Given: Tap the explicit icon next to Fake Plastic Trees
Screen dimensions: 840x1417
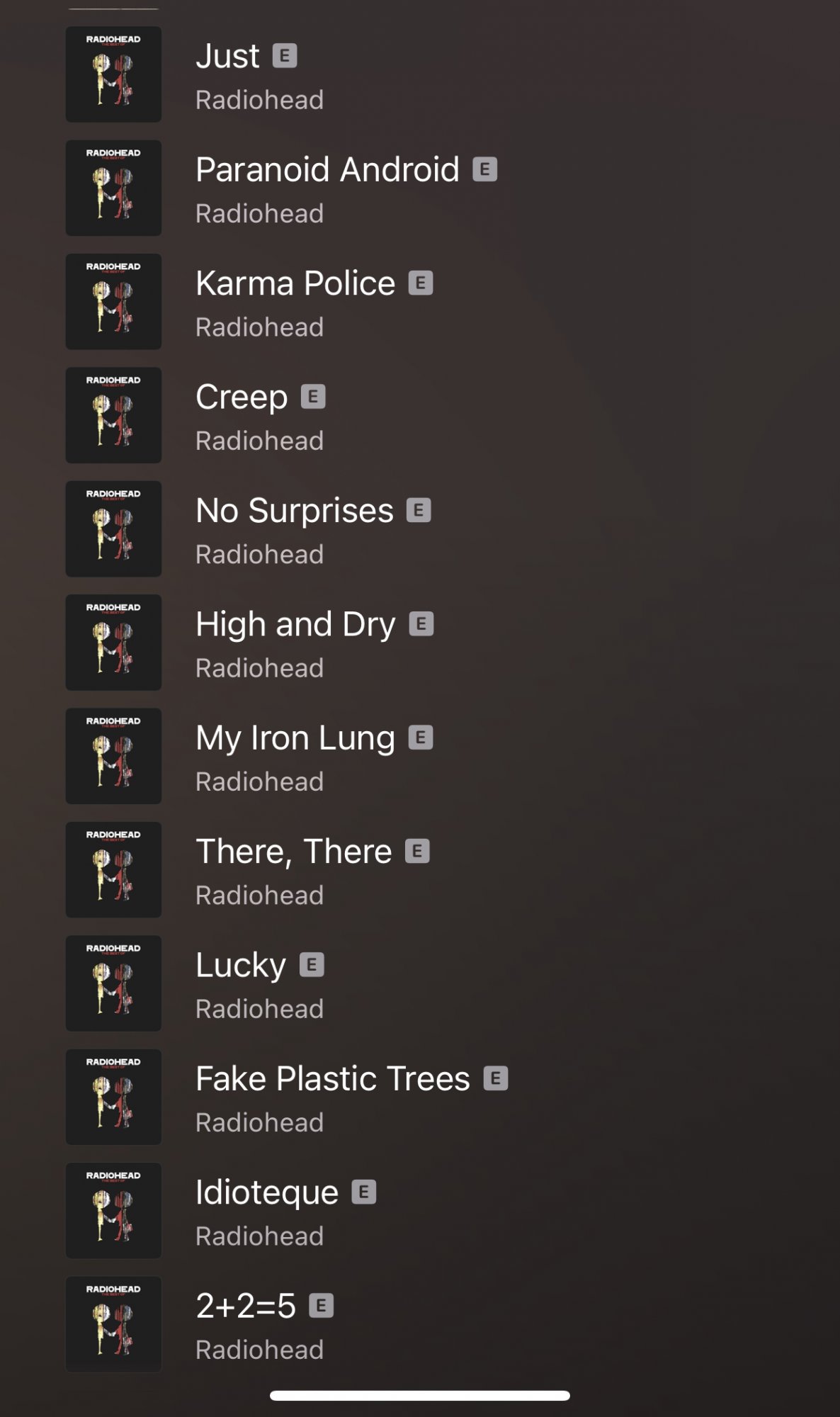Looking at the screenshot, I should pyautogui.click(x=496, y=1078).
